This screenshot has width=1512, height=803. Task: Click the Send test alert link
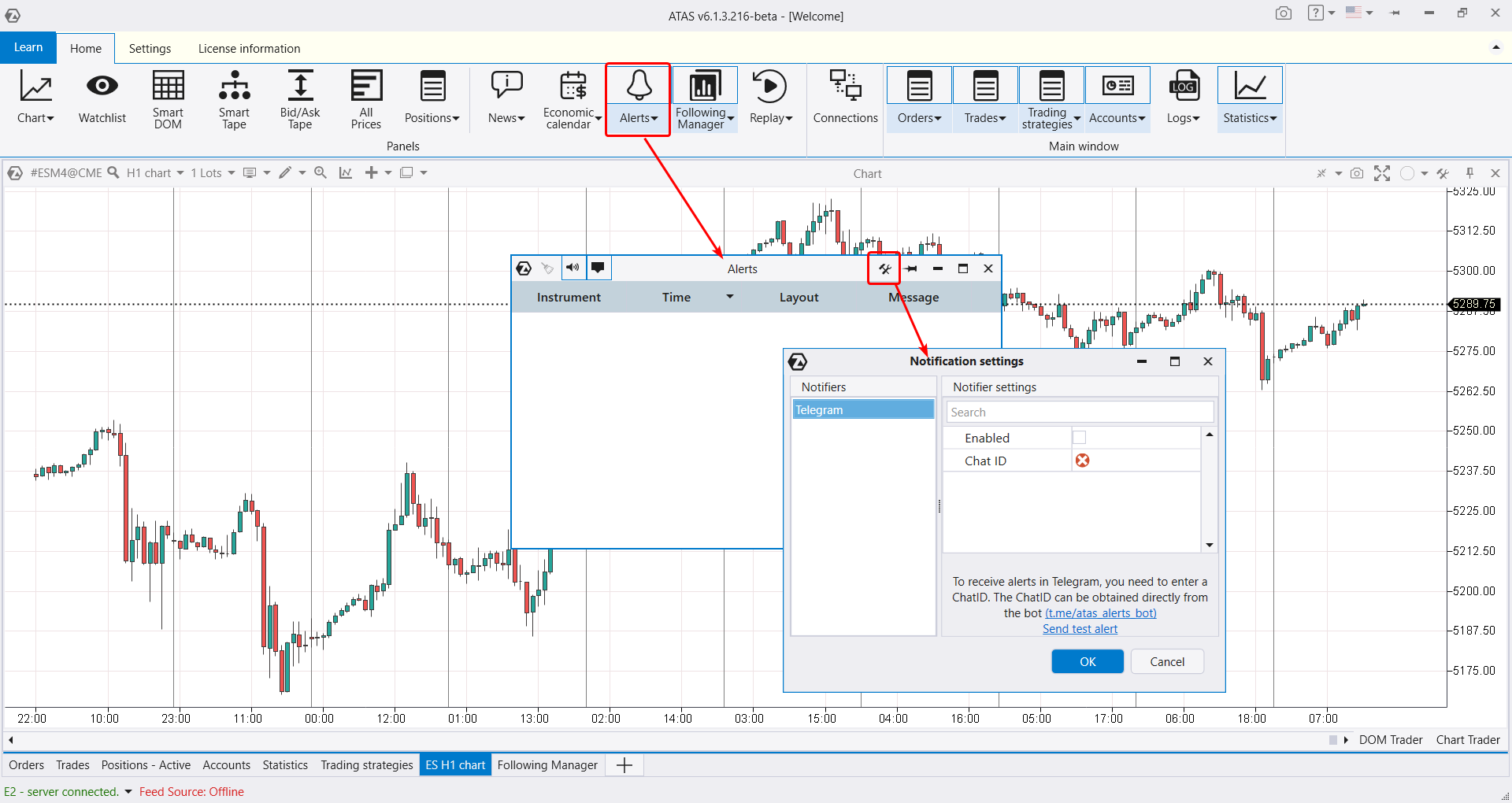coord(1080,629)
